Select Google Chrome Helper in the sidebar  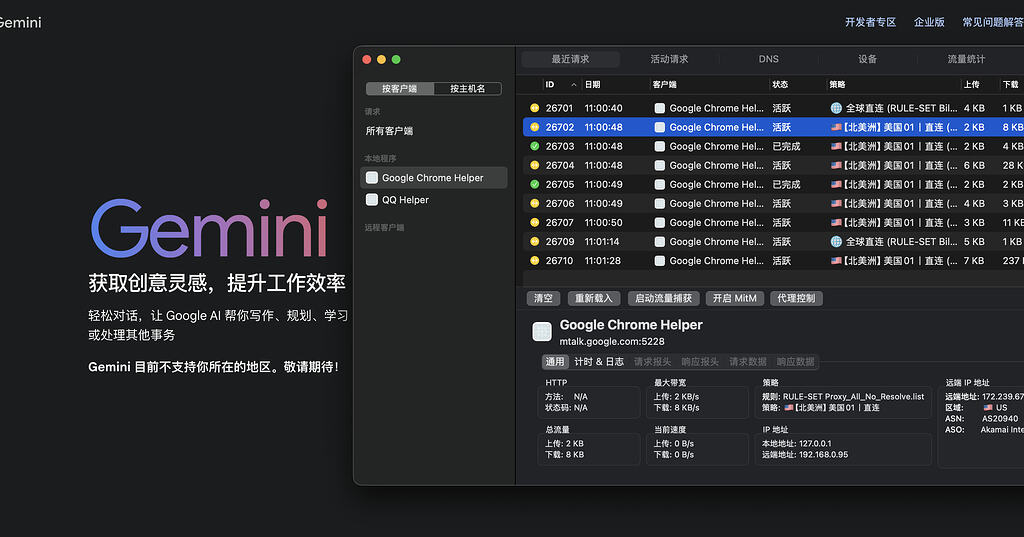pos(434,178)
